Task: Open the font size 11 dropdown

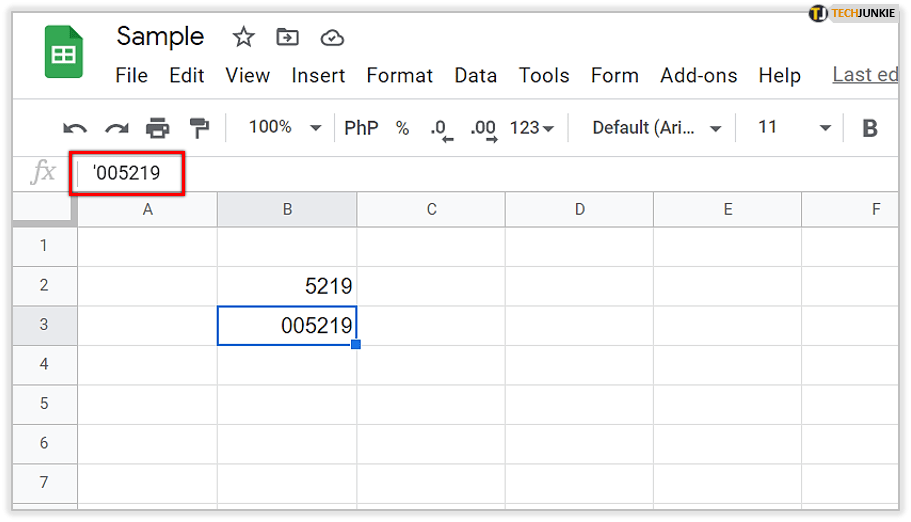Action: pyautogui.click(x=794, y=127)
